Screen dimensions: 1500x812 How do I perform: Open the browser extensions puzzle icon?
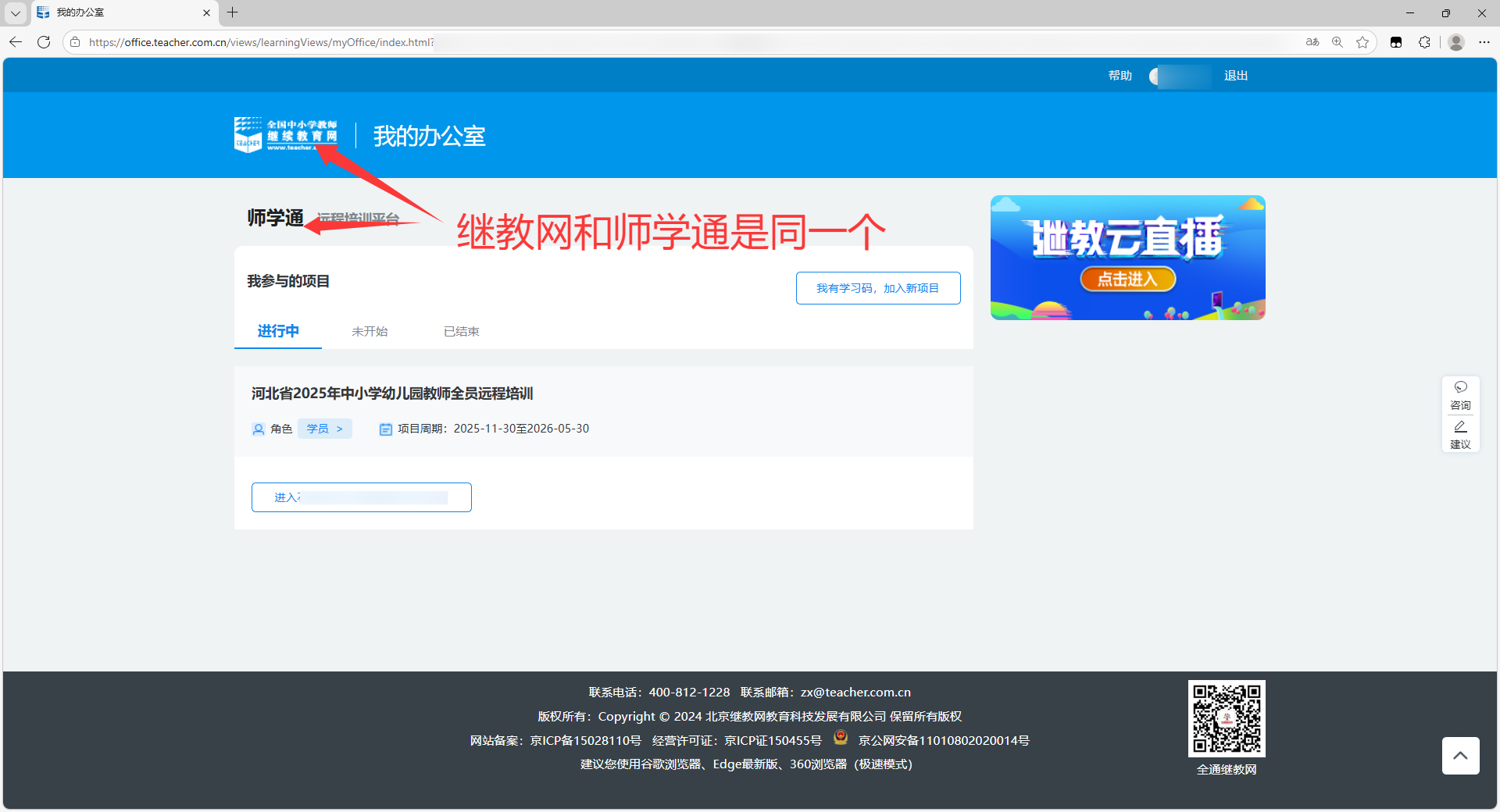(x=1424, y=42)
